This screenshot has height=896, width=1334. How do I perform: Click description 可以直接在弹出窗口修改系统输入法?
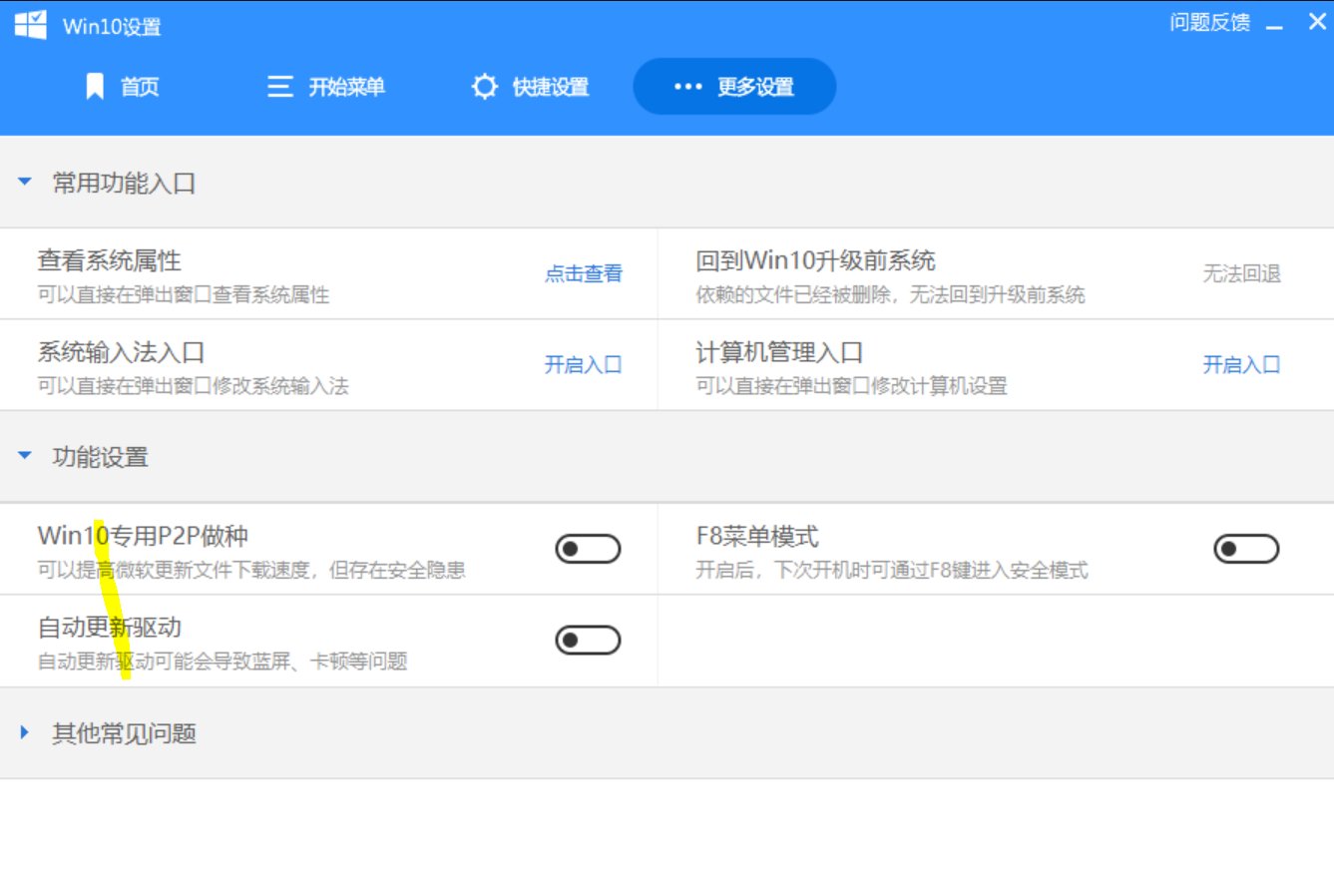click(194, 386)
